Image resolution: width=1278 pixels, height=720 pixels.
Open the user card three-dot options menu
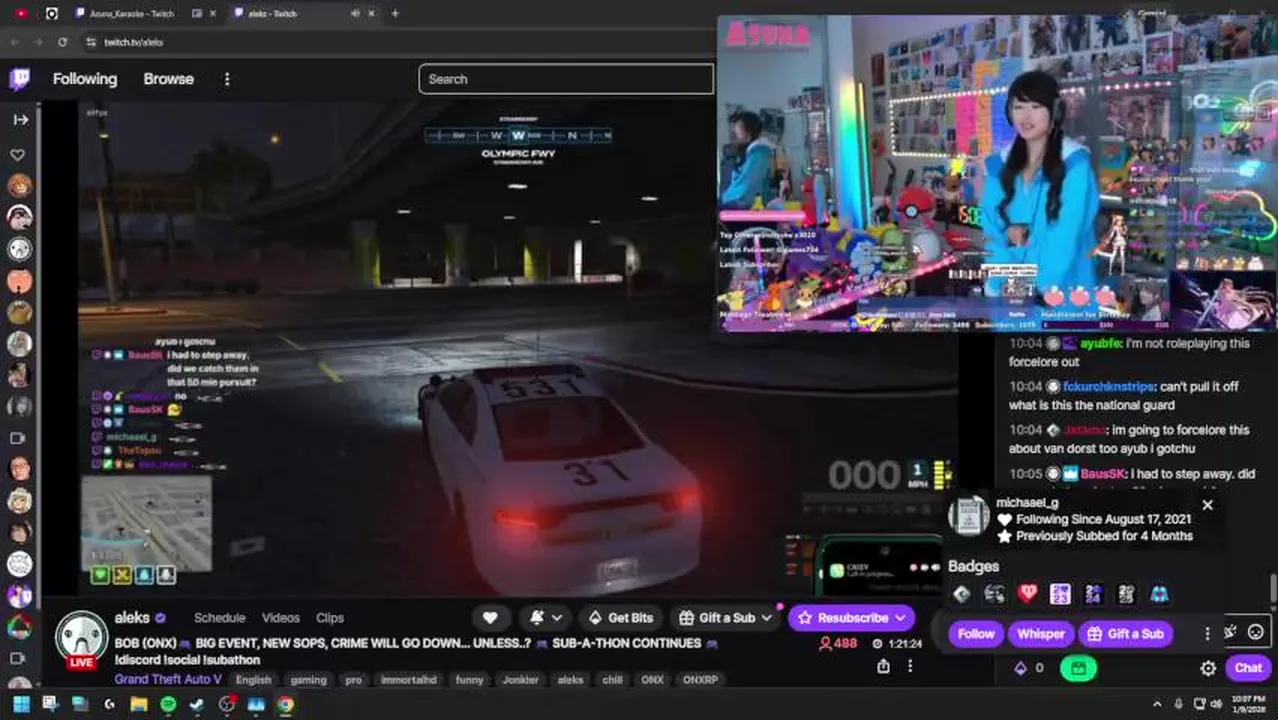point(1207,634)
